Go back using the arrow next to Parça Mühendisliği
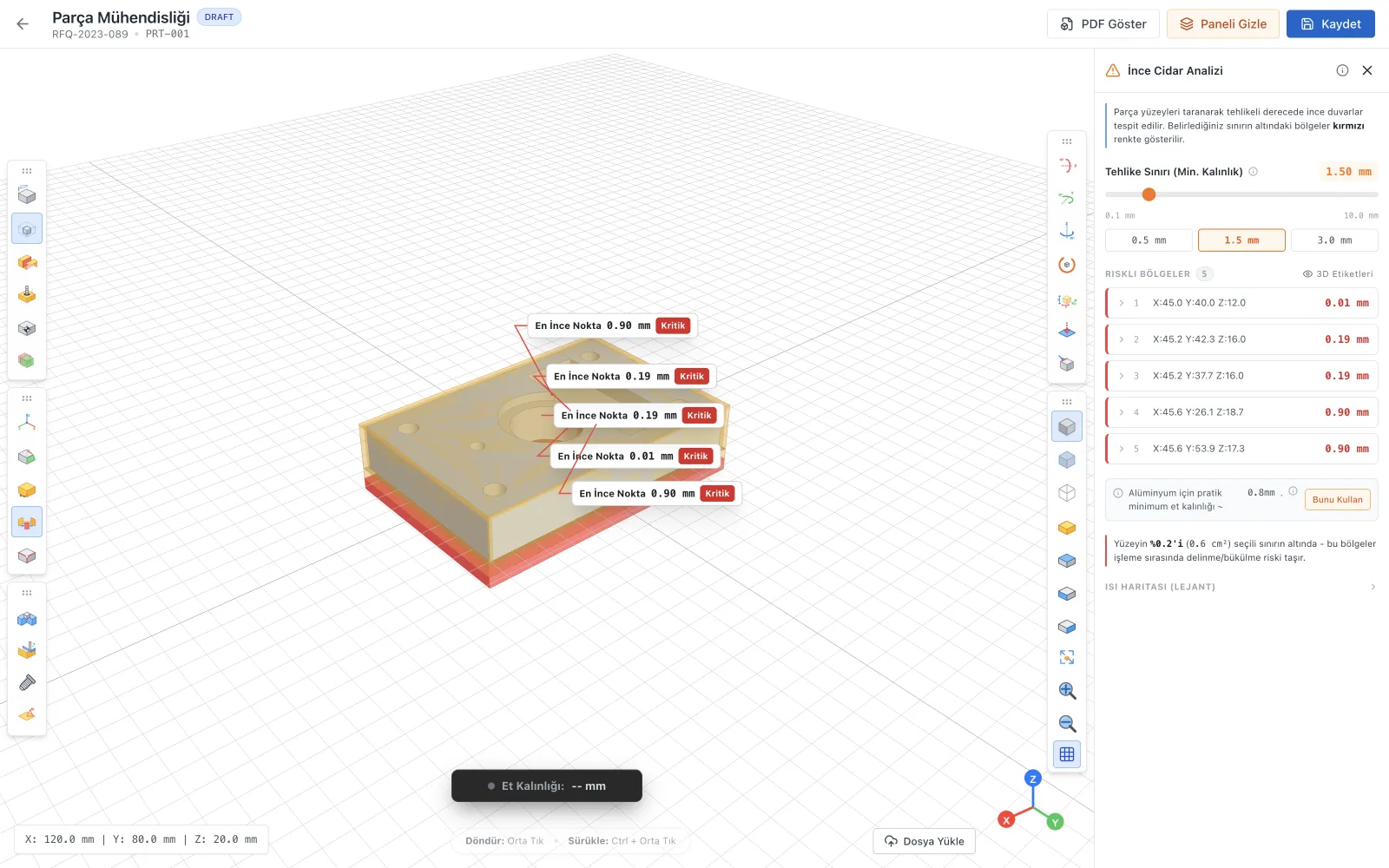The image size is (1389, 868). point(23,24)
